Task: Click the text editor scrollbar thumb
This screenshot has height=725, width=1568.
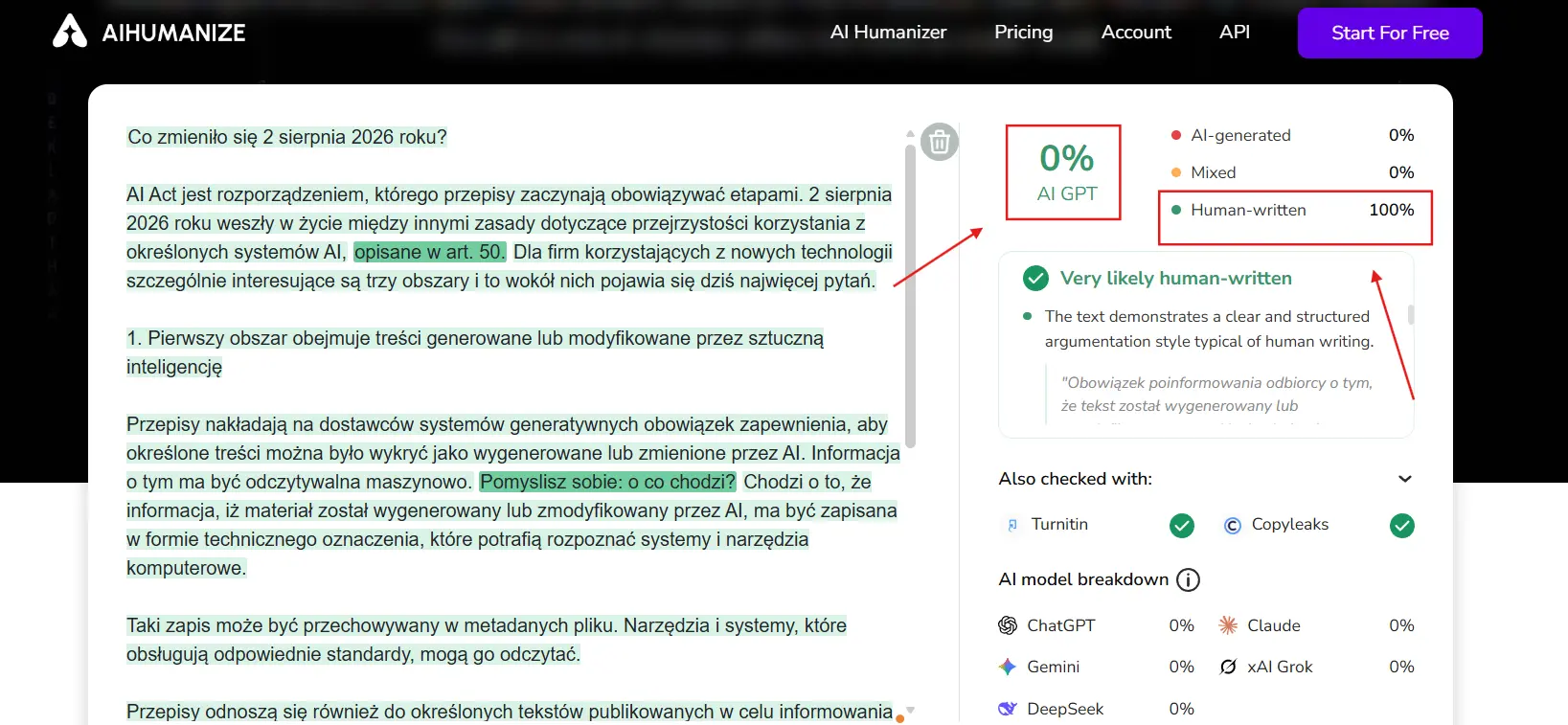Action: 910,295
